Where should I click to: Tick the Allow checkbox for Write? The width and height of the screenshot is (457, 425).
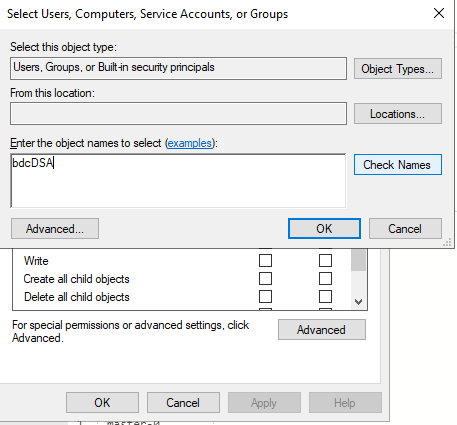tap(265, 261)
